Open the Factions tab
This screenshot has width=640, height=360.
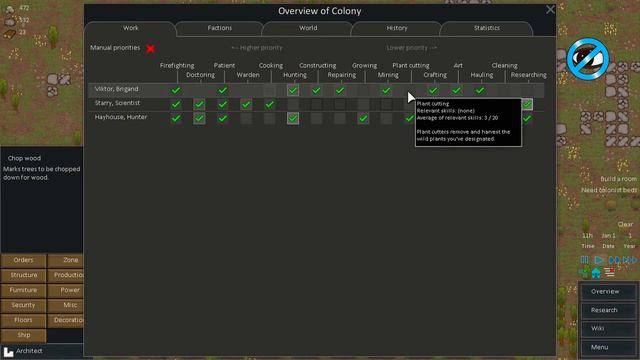[x=220, y=29]
